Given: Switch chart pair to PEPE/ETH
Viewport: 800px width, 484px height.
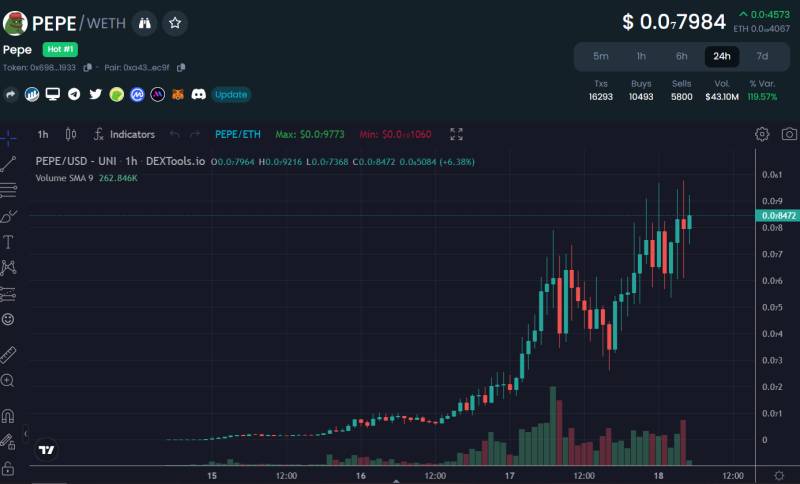Looking at the screenshot, I should pos(238,135).
